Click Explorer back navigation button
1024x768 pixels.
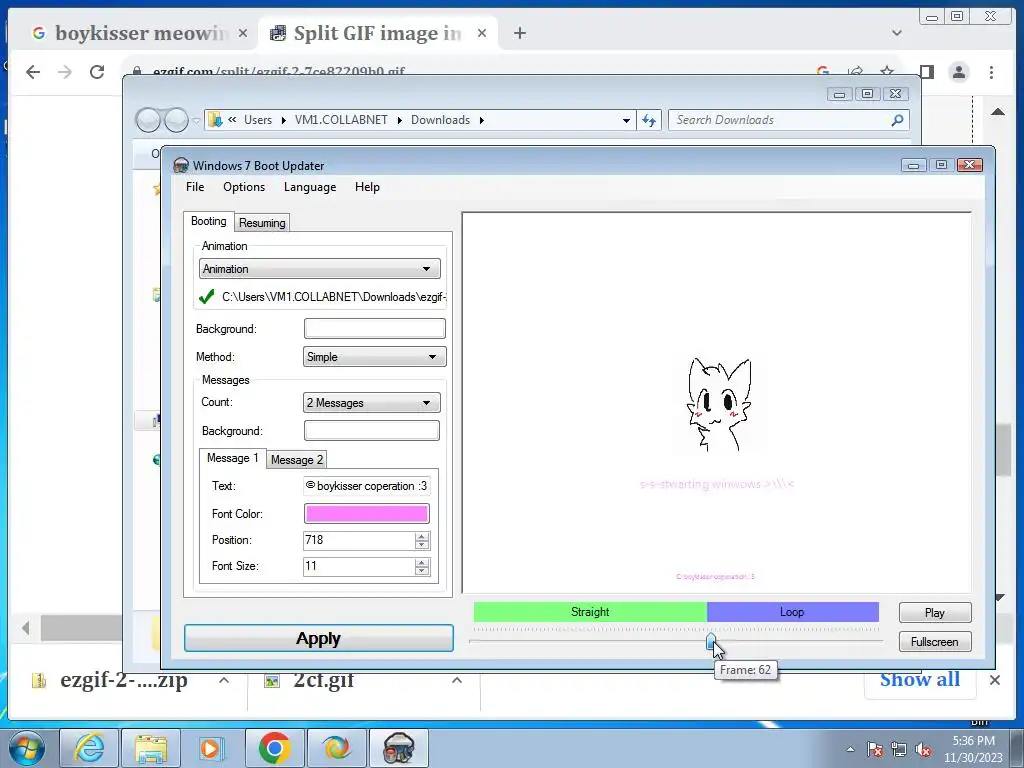tap(148, 120)
